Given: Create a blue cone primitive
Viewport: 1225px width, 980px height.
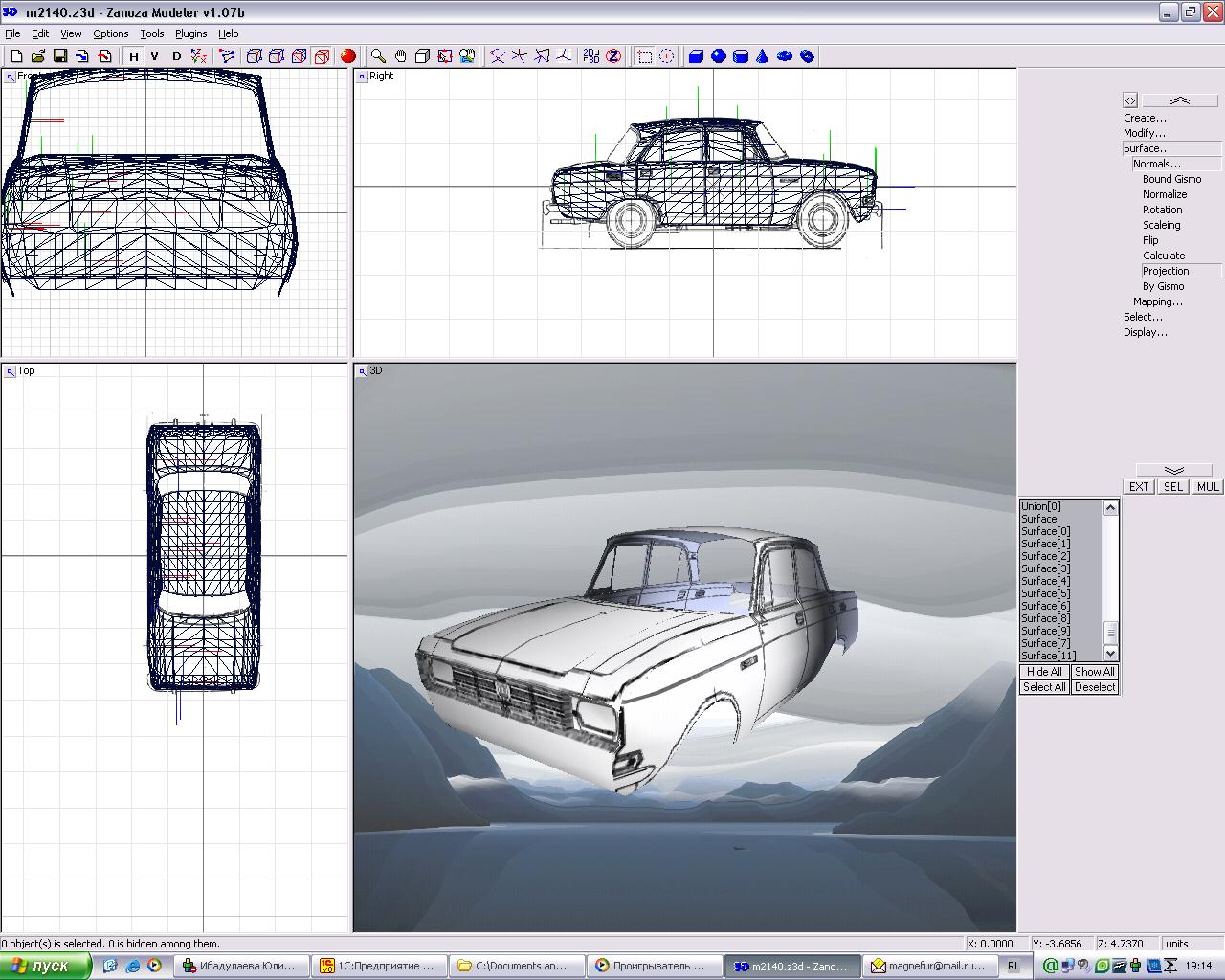Looking at the screenshot, I should point(763,56).
